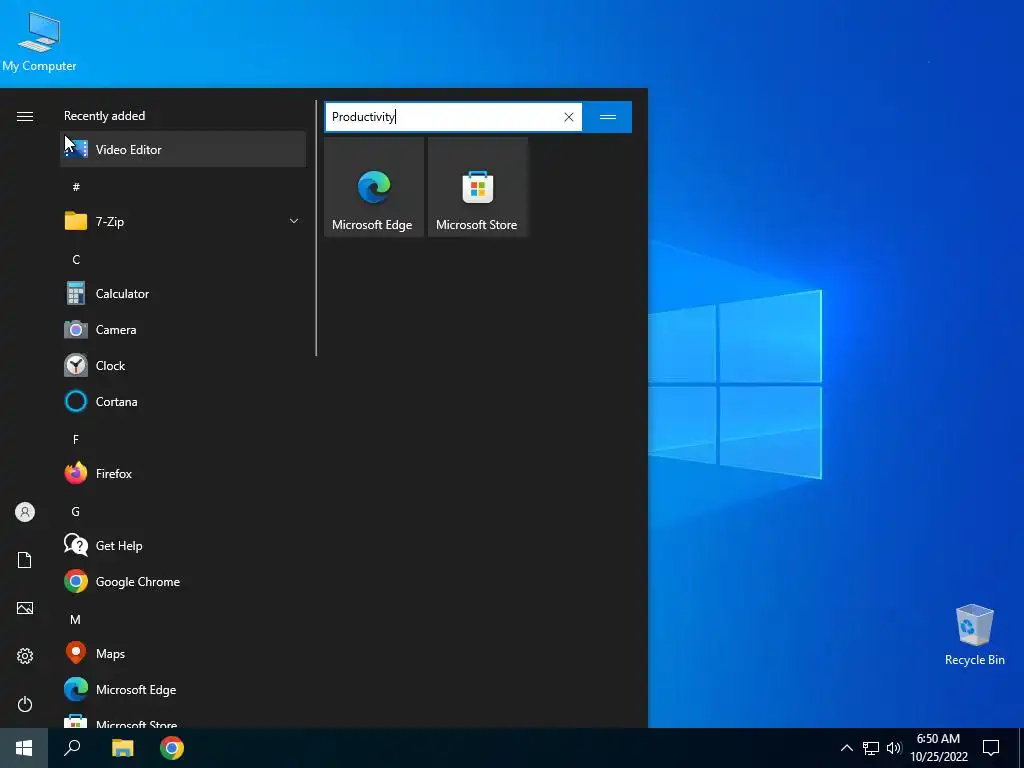The image size is (1024, 768).
Task: Click the 'F' letter header
Action: pyautogui.click(x=76, y=440)
